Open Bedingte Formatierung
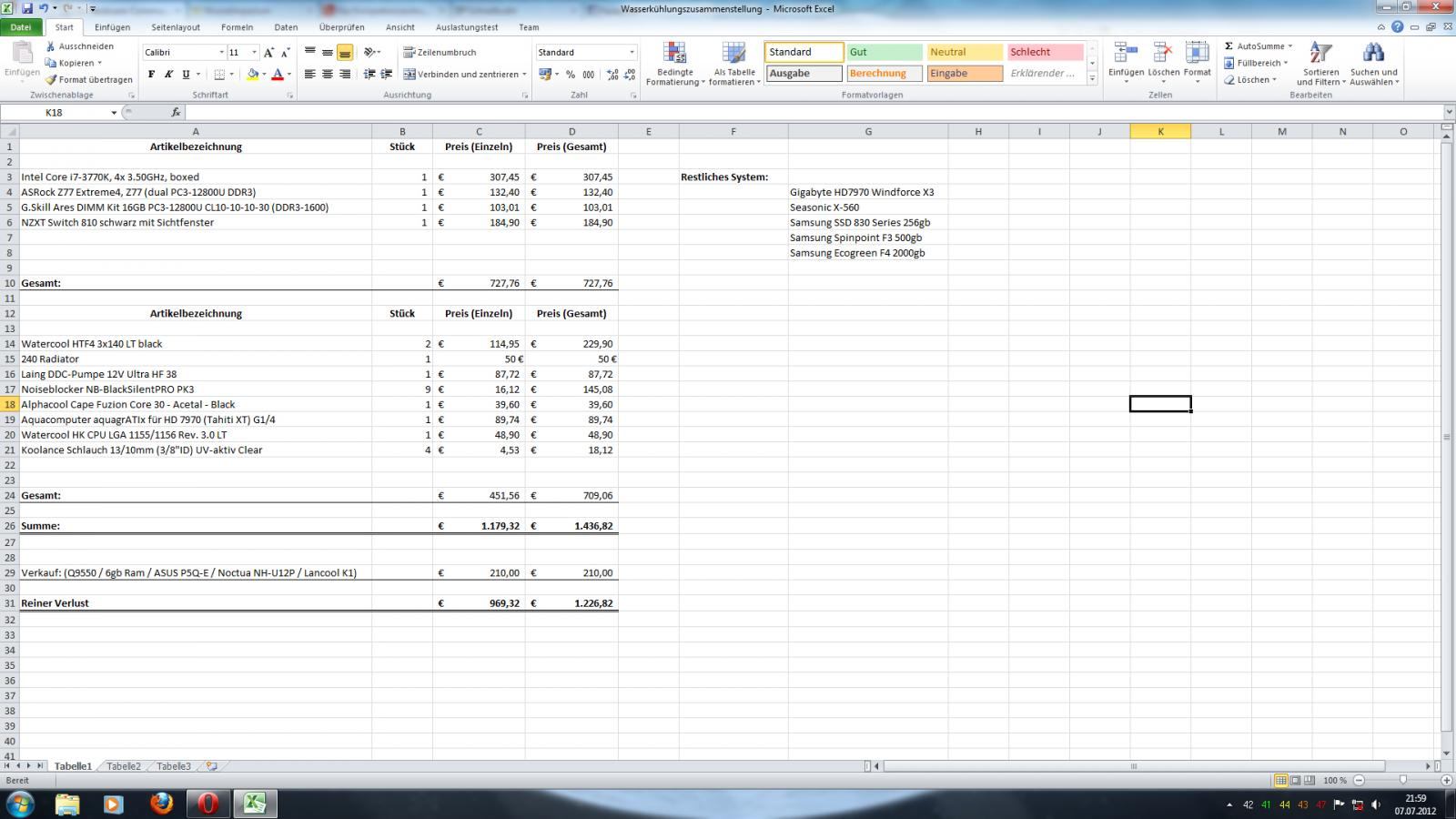1456x819 pixels. tap(675, 64)
